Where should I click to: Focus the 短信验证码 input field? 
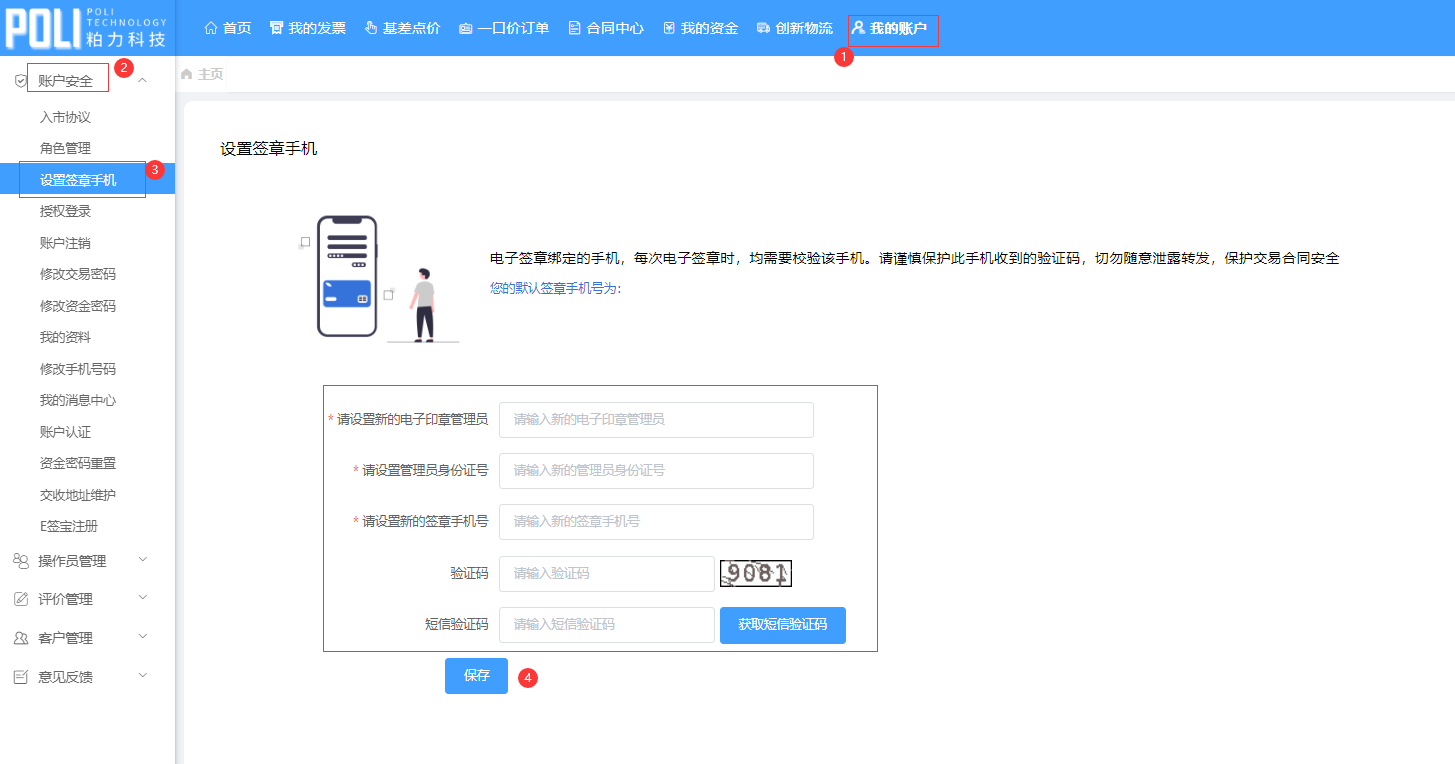(x=607, y=625)
